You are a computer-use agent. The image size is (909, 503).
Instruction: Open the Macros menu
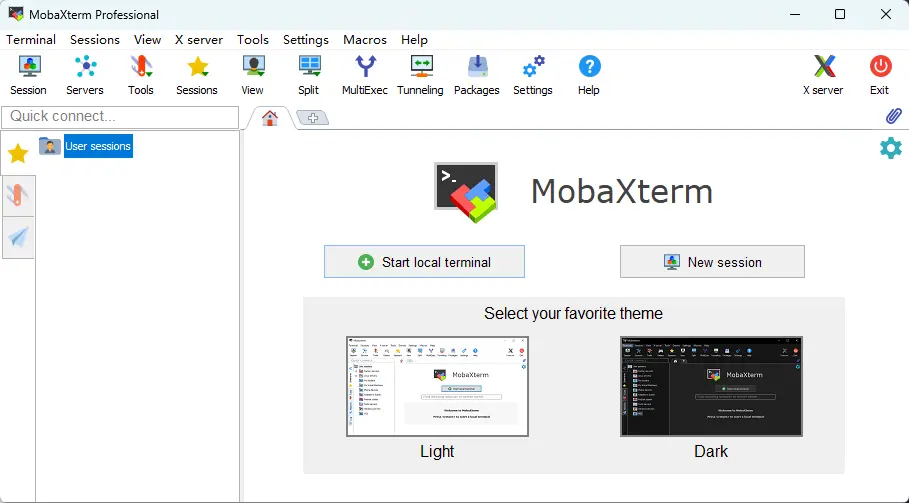tap(365, 39)
